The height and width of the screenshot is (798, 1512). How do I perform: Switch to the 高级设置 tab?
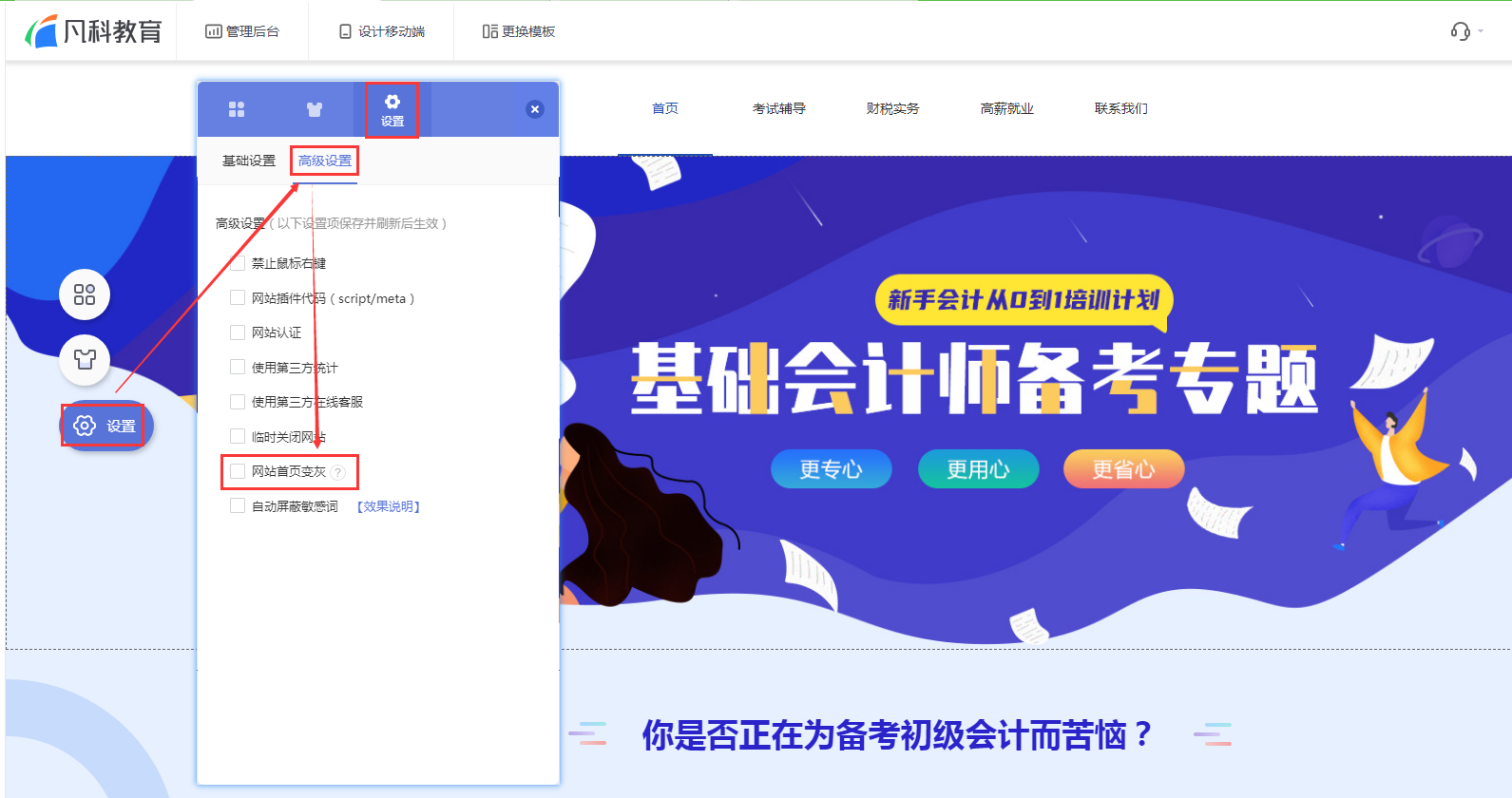pyautogui.click(x=325, y=161)
